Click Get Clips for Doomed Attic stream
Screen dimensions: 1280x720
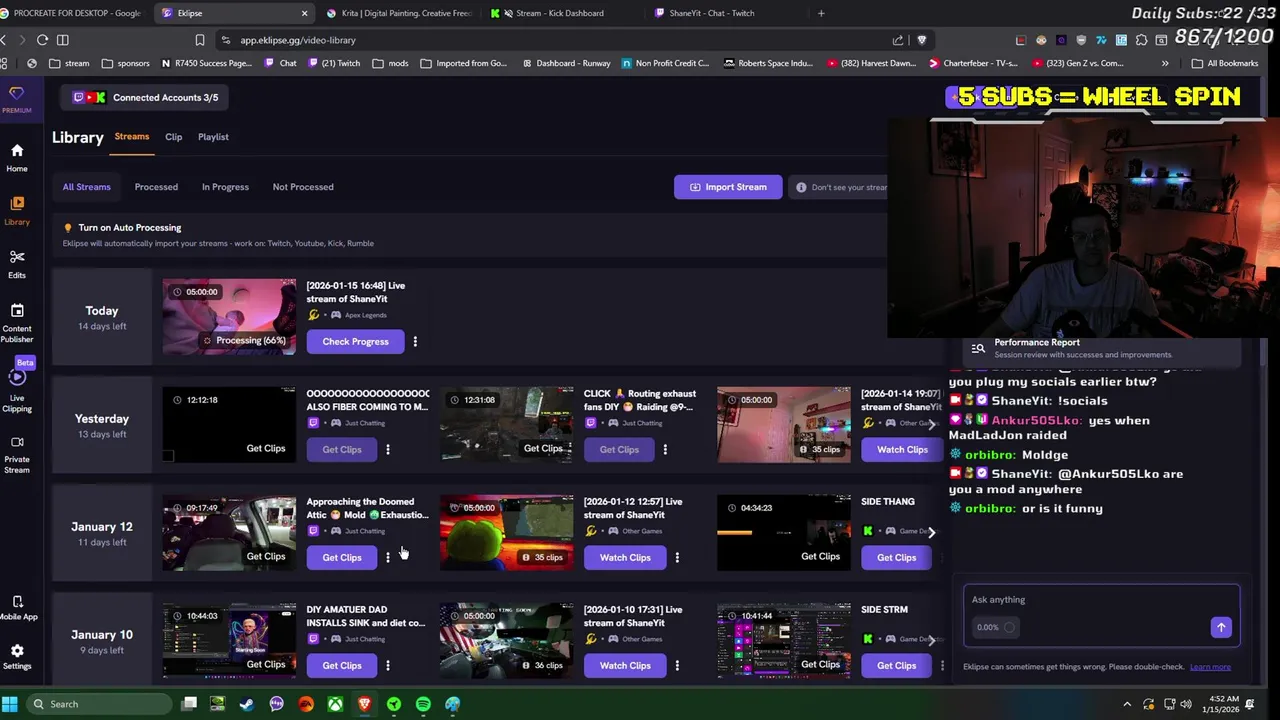coord(342,558)
